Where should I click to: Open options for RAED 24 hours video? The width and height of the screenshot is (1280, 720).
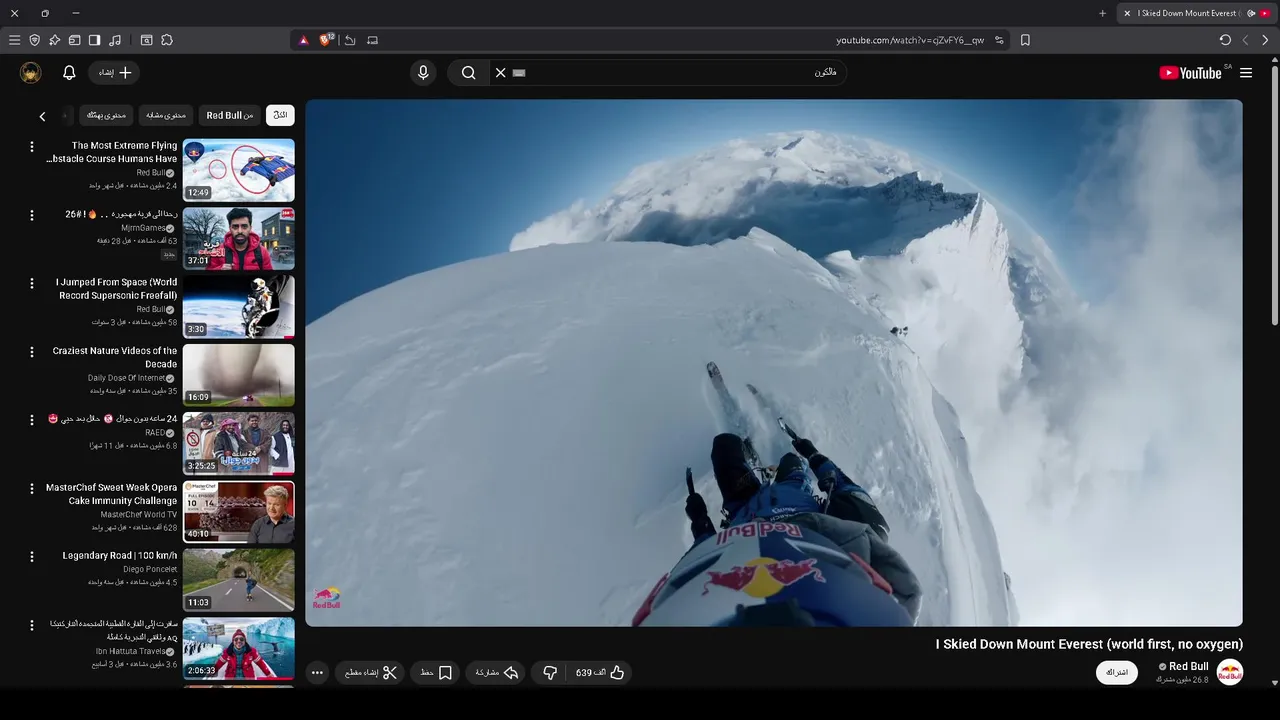point(32,420)
